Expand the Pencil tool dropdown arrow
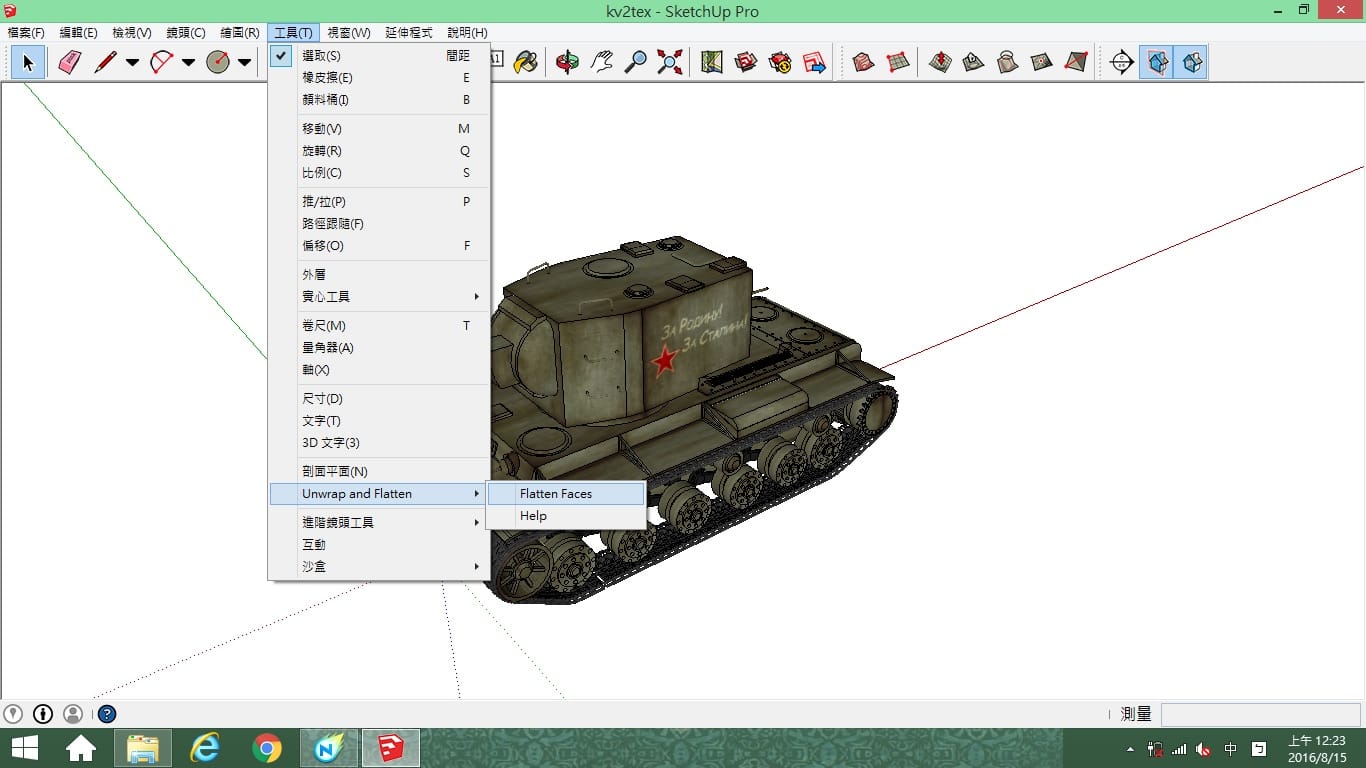 click(x=132, y=62)
